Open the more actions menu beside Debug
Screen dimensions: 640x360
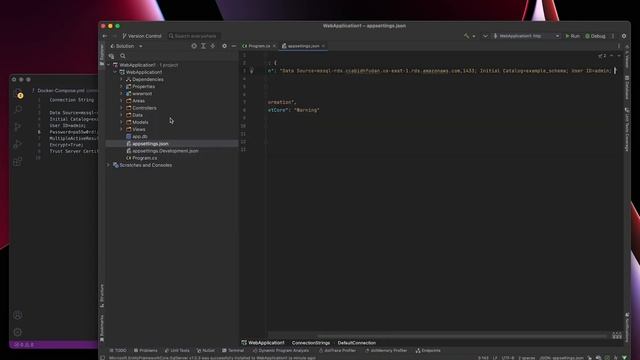(613, 36)
